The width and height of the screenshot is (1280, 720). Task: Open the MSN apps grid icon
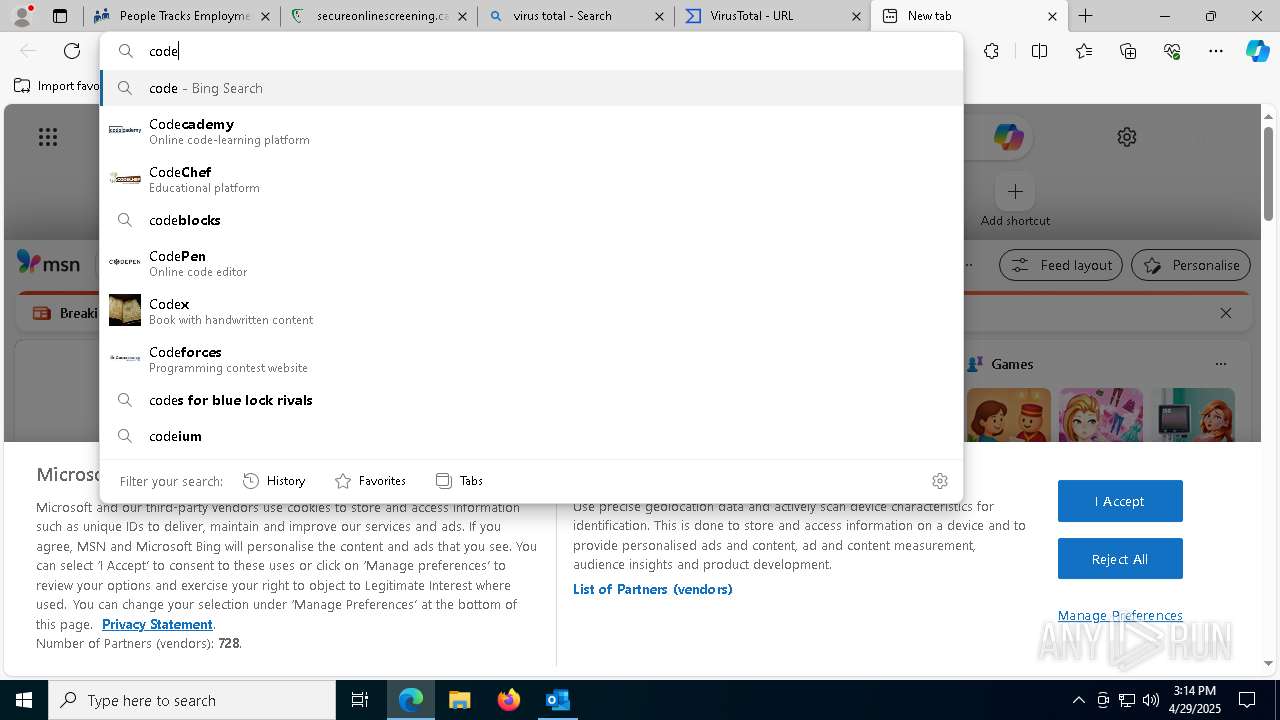(48, 137)
